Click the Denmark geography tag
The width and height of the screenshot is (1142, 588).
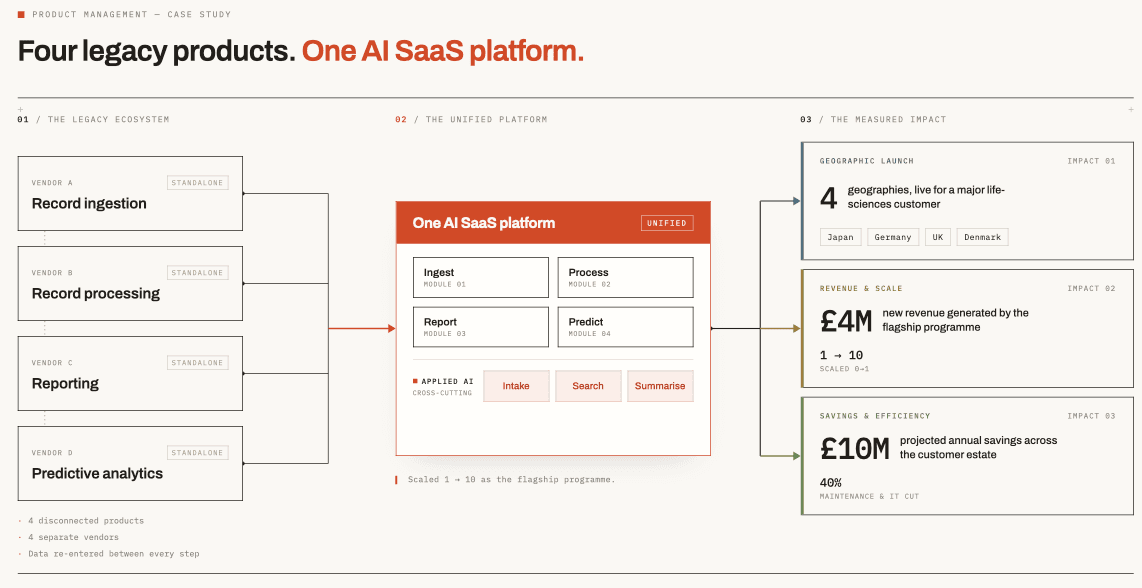pyautogui.click(x=982, y=237)
